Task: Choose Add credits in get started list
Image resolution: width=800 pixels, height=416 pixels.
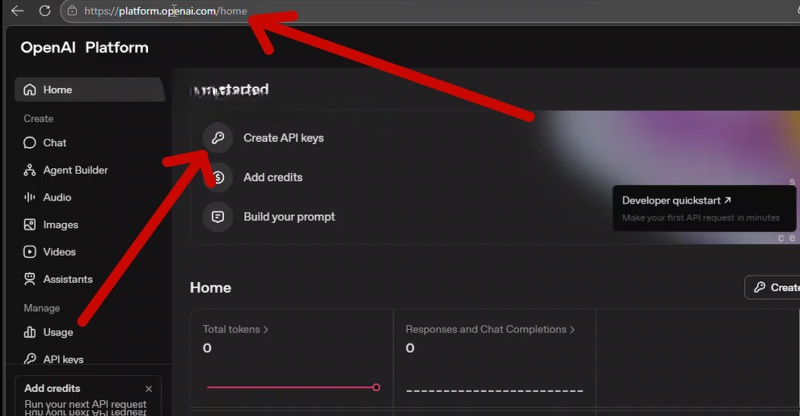Action: 273,177
